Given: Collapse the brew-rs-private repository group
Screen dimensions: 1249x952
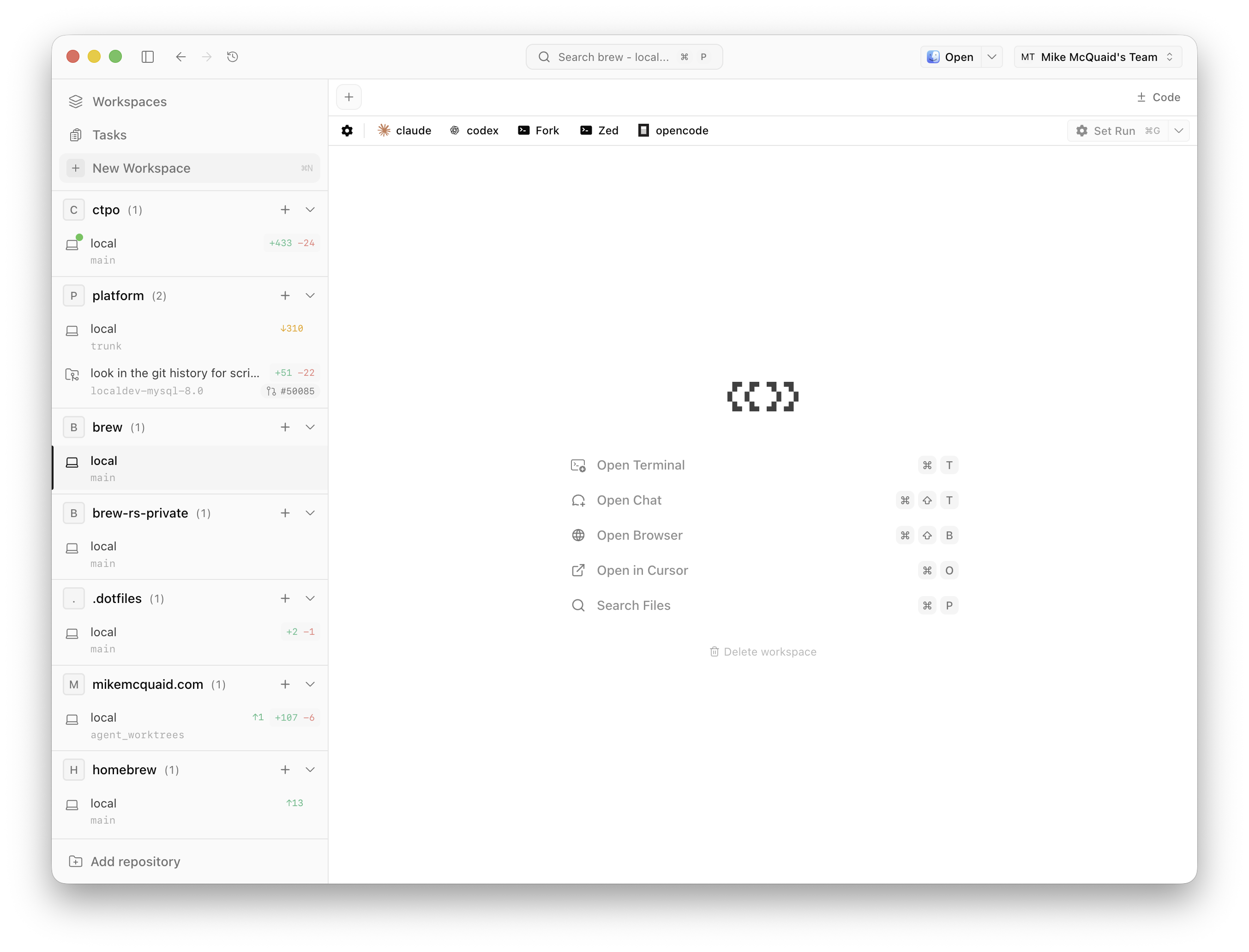Looking at the screenshot, I should click(x=310, y=513).
